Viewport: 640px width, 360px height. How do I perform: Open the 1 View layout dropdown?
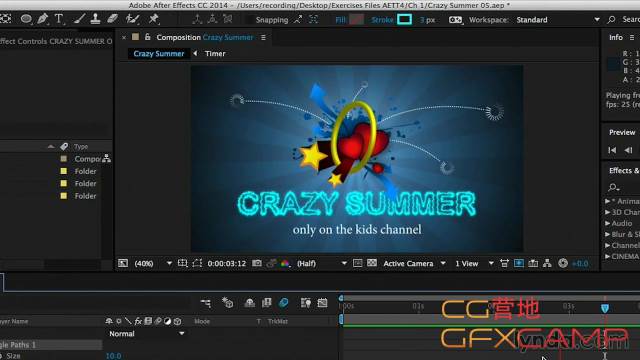click(474, 264)
